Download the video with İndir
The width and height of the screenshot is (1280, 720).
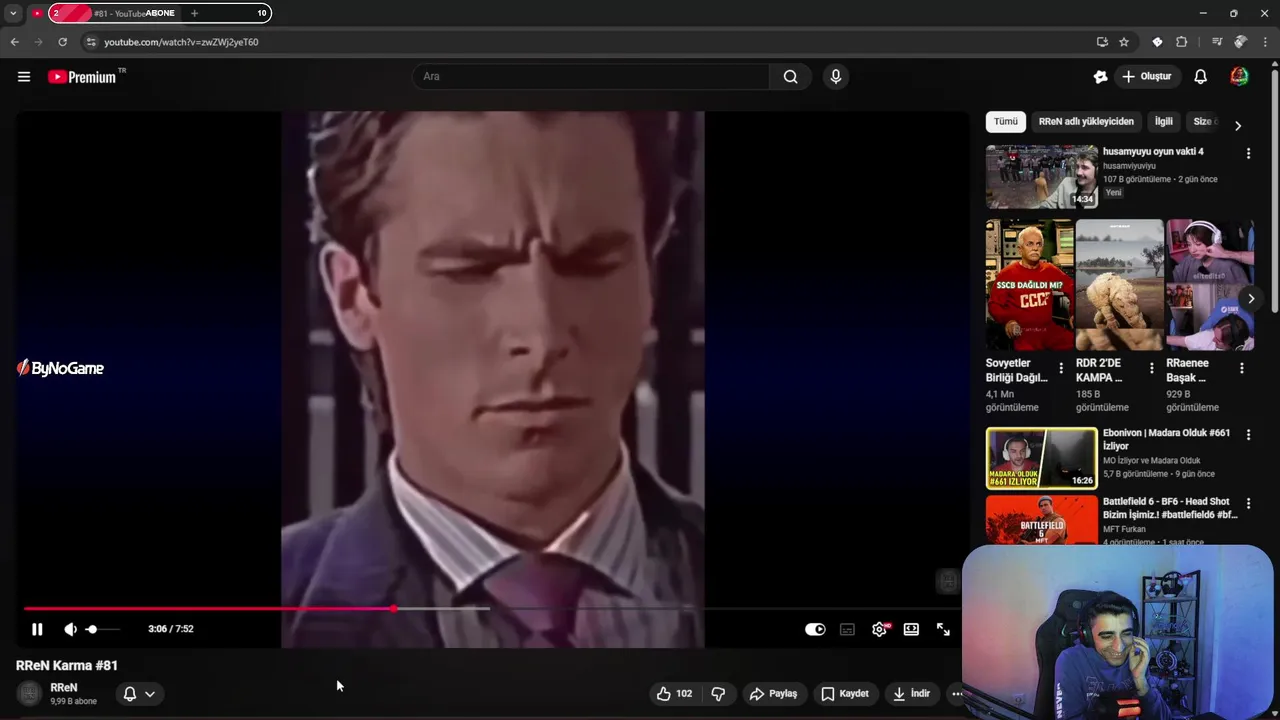point(911,693)
